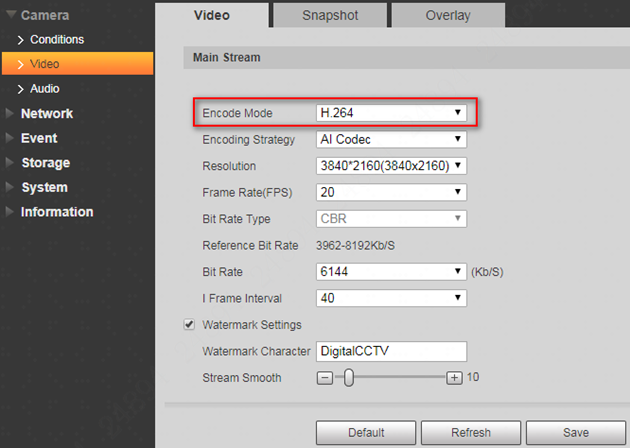Image resolution: width=630 pixels, height=448 pixels.
Task: Toggle the Watermark Settings checkbox
Action: (189, 325)
